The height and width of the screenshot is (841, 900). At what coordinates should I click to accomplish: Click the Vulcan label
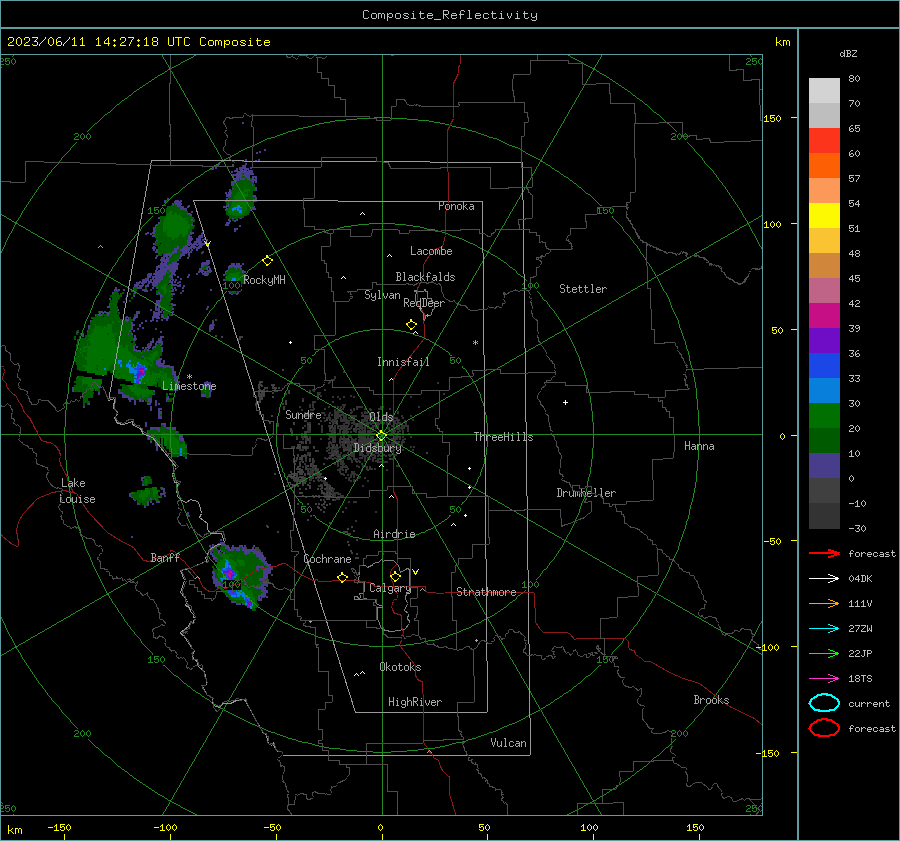[x=508, y=743]
